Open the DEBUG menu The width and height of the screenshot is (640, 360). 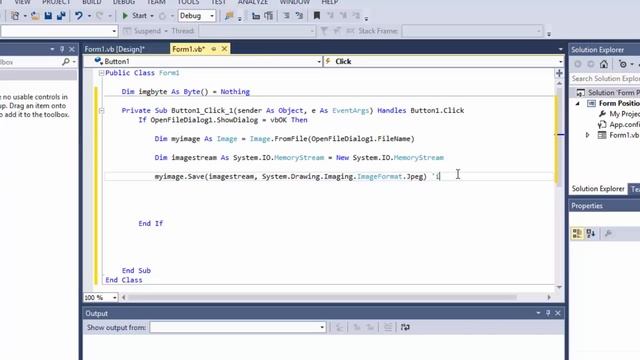(124, 2)
